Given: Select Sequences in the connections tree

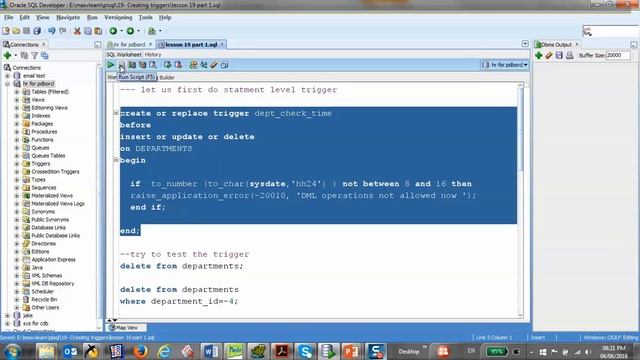Looking at the screenshot, I should [44, 188].
